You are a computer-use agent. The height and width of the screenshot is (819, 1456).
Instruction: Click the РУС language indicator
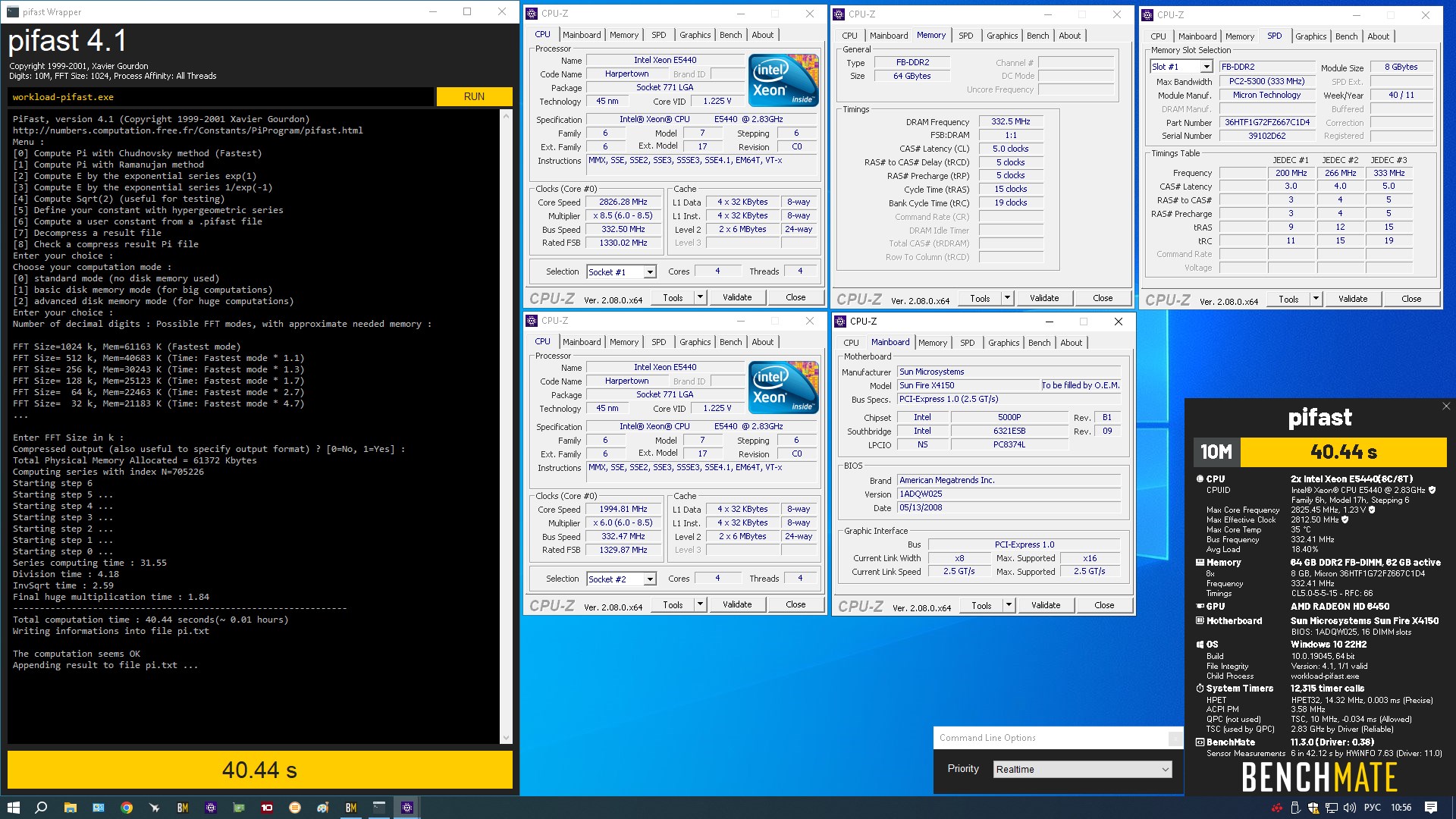click(x=1372, y=808)
